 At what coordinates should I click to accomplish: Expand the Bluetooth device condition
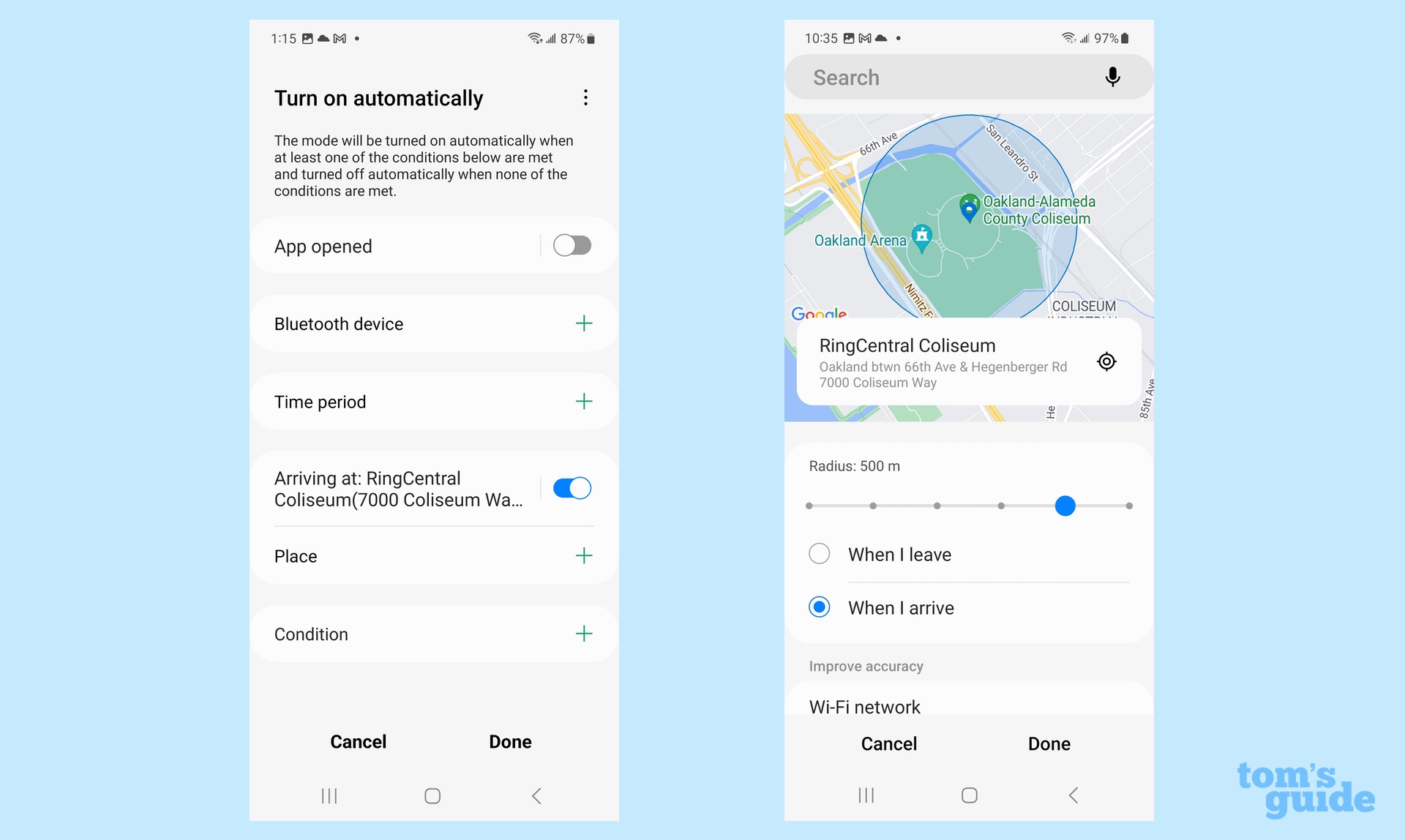pyautogui.click(x=583, y=322)
